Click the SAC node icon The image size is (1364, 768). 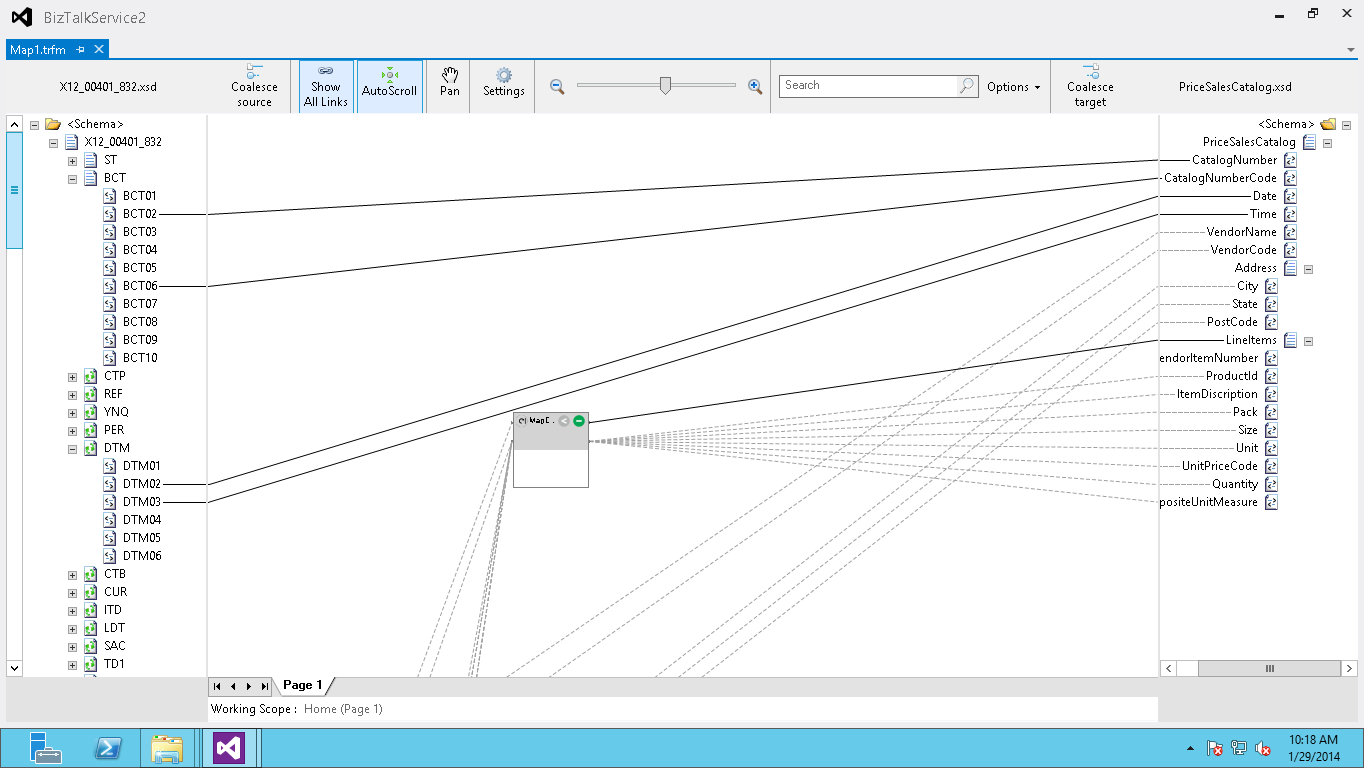point(91,646)
